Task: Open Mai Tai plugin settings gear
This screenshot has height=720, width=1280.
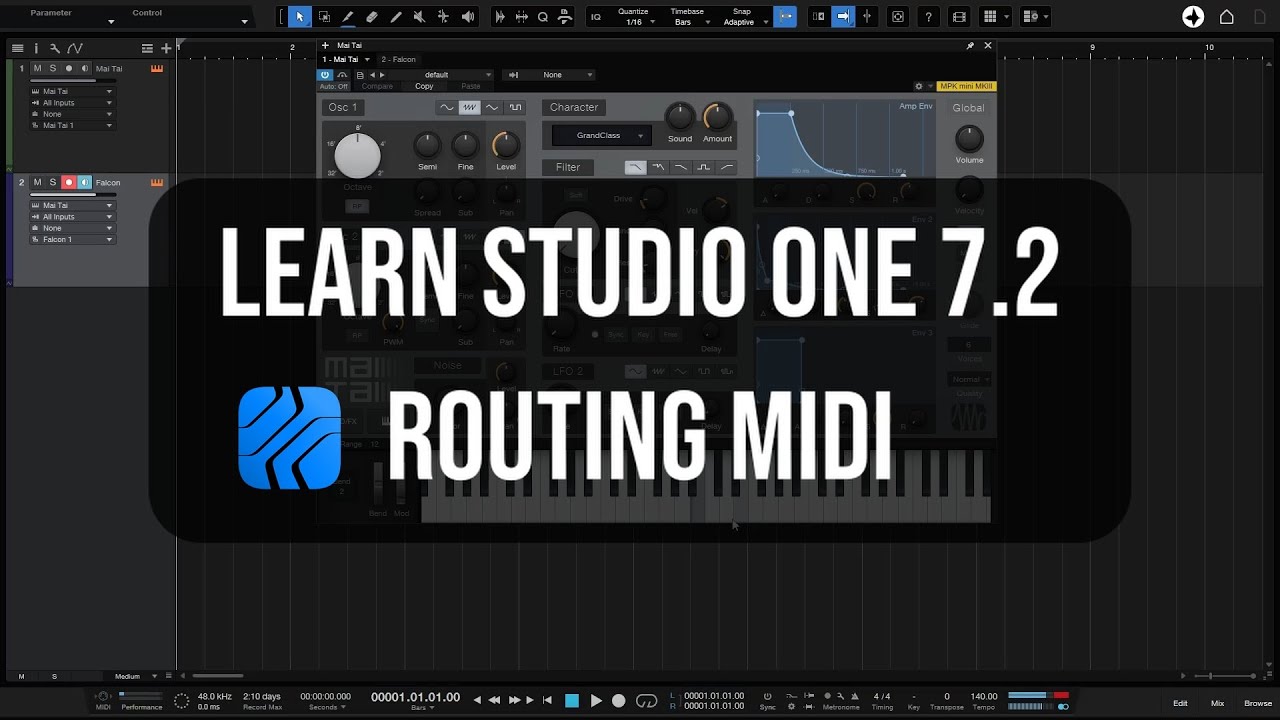Action: (x=919, y=86)
